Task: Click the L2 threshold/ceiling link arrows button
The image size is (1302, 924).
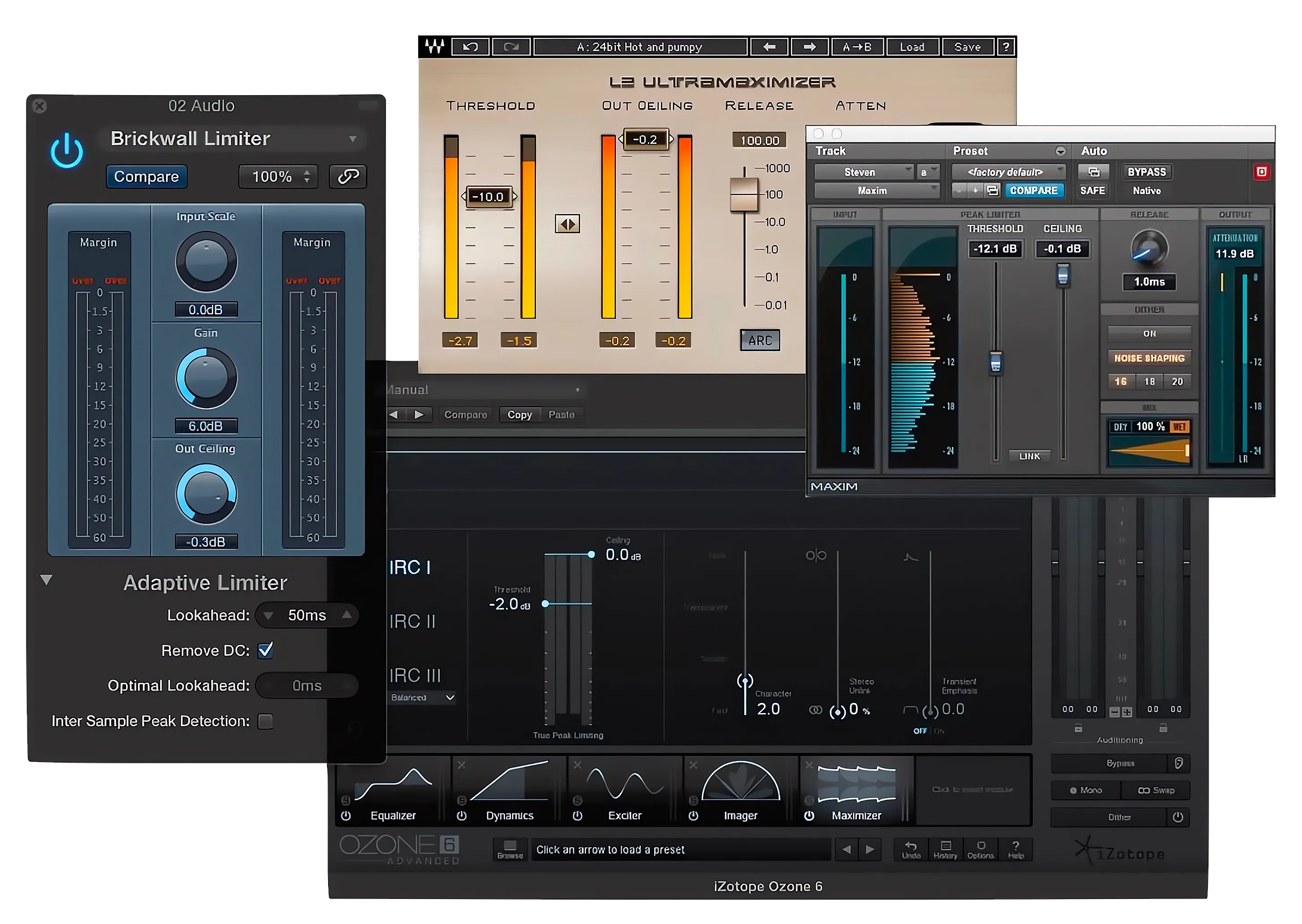Action: (567, 223)
